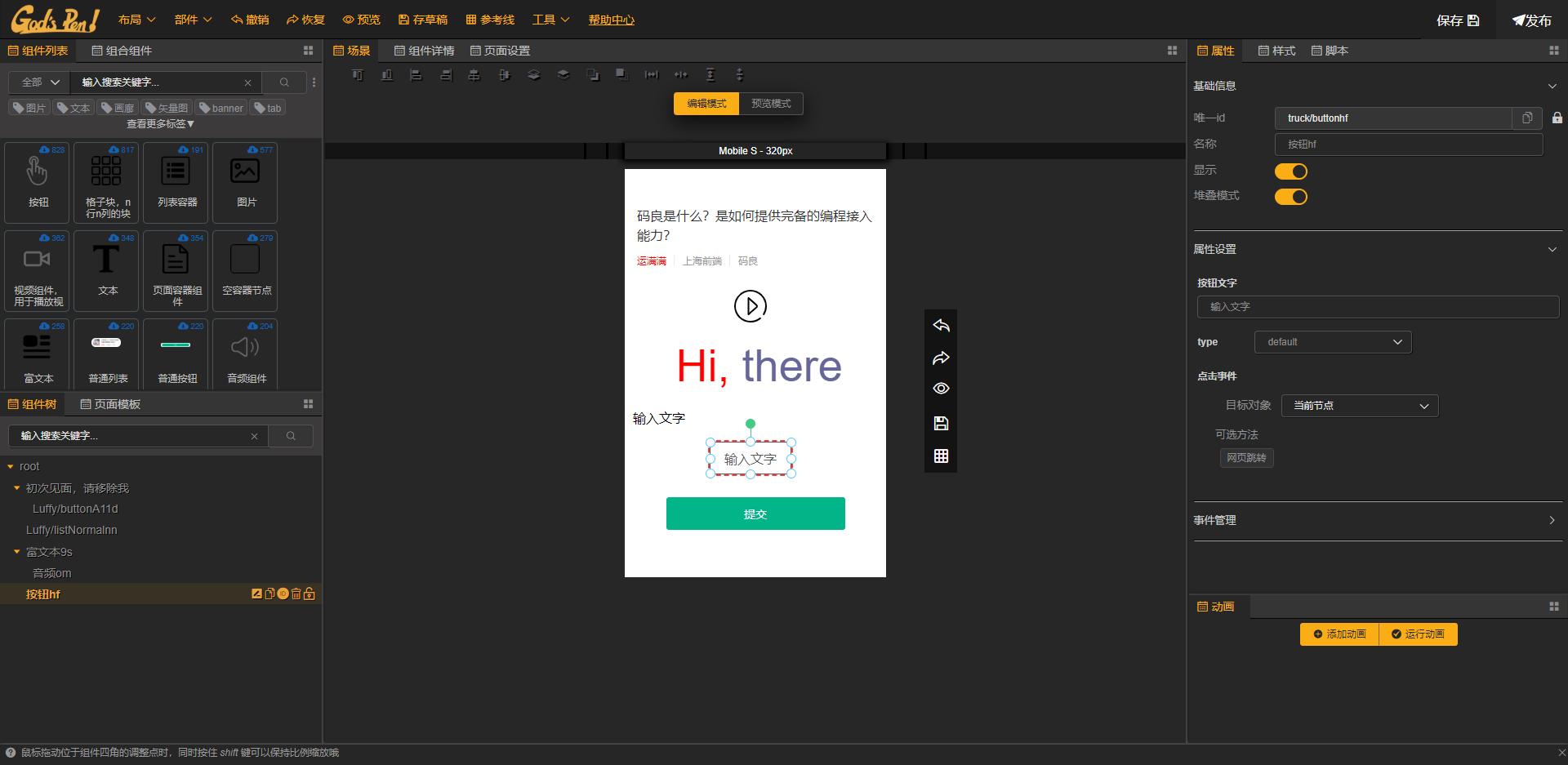Add the 音频组件 audio component
1568x765 pixels.
point(246,354)
